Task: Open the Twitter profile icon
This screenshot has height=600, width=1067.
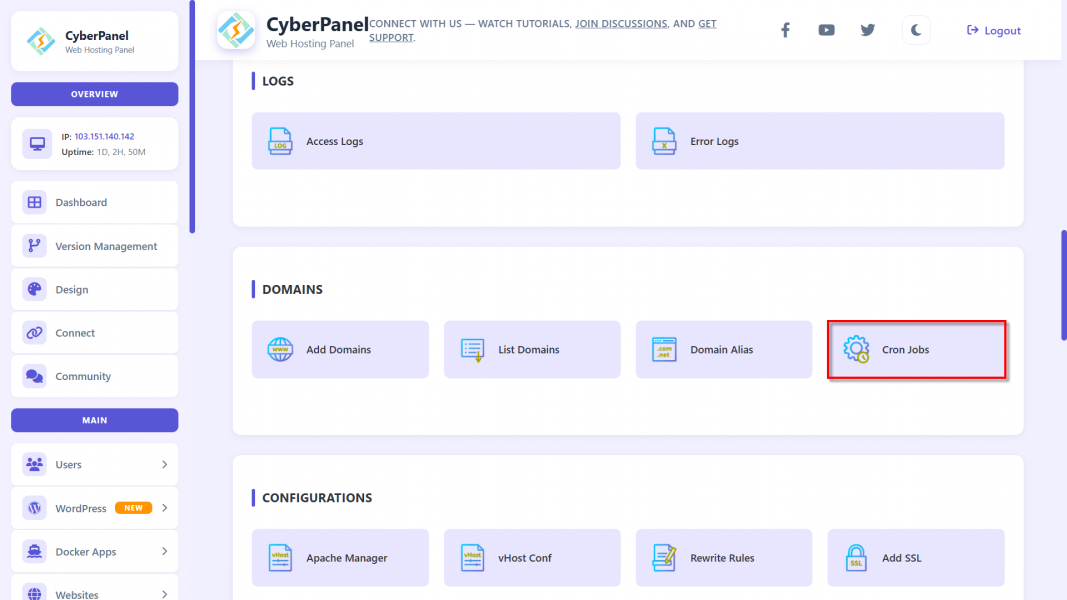Action: tap(868, 30)
